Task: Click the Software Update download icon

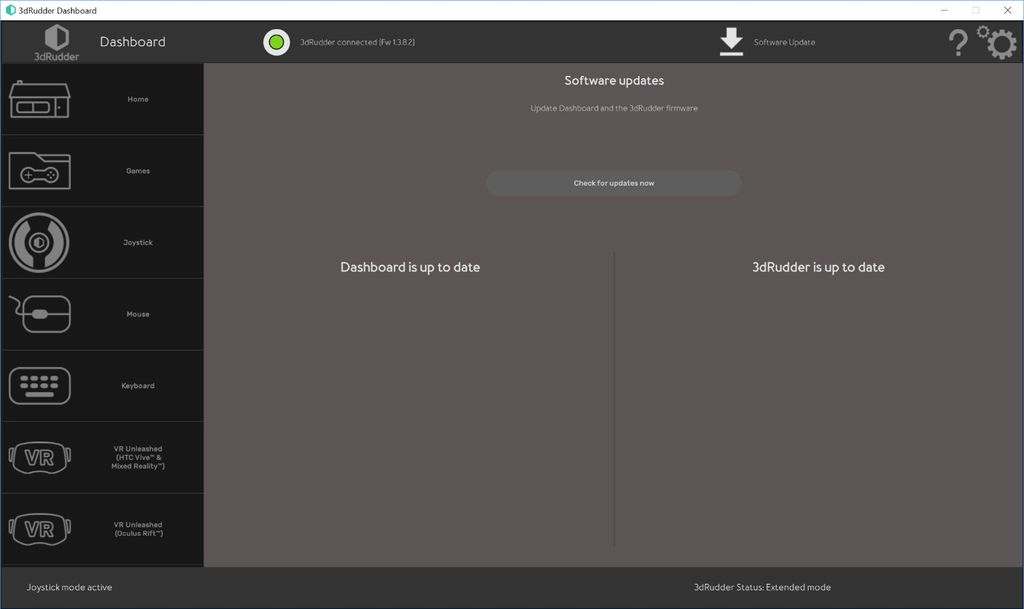Action: pyautogui.click(x=730, y=40)
